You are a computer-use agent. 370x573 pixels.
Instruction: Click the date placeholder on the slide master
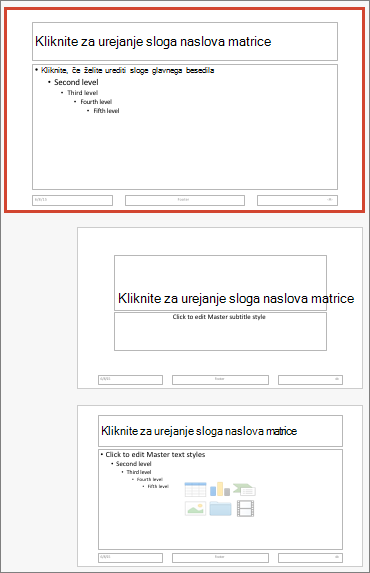coord(72,200)
